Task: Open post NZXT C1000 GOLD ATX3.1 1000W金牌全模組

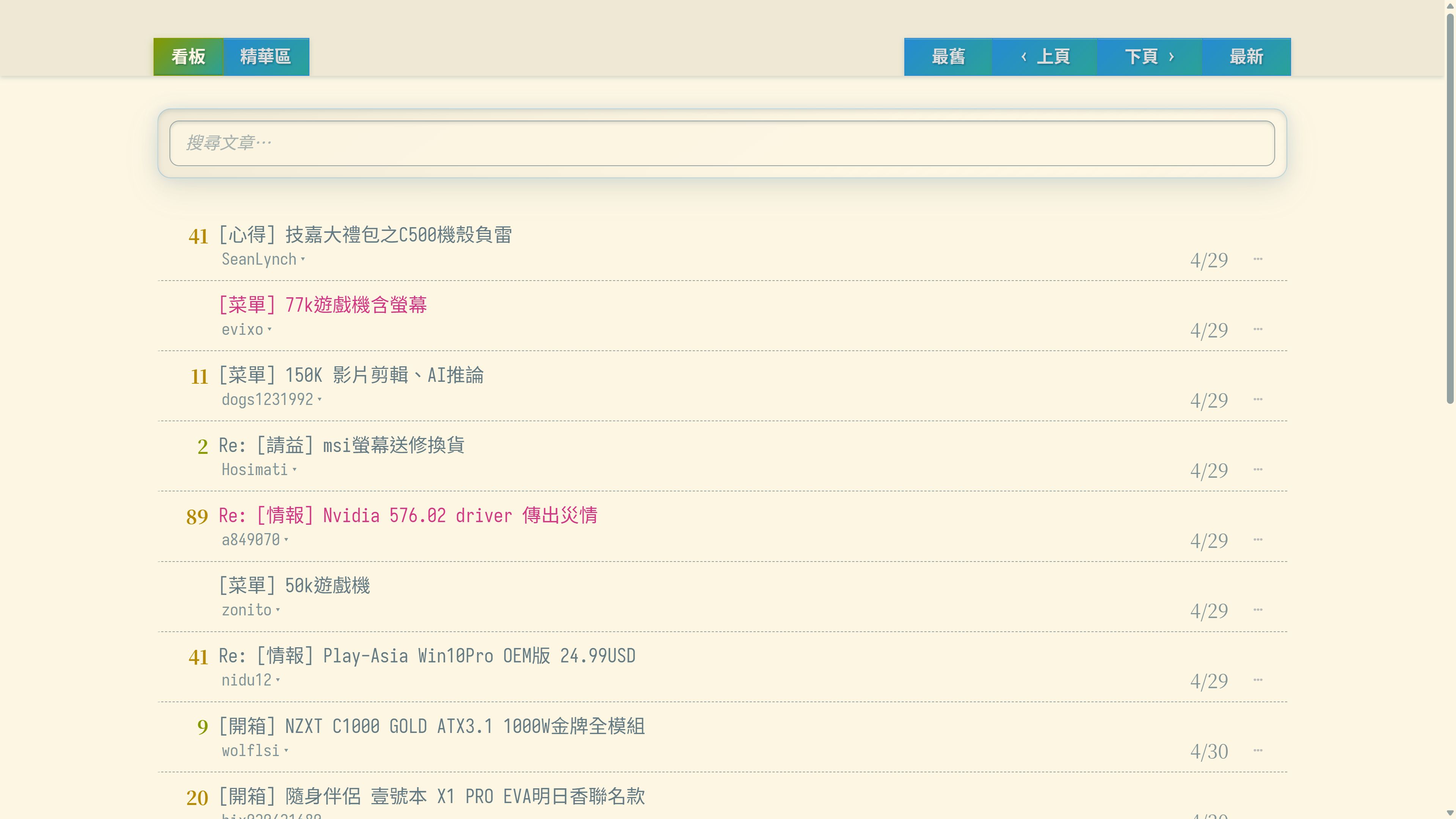Action: [432, 726]
